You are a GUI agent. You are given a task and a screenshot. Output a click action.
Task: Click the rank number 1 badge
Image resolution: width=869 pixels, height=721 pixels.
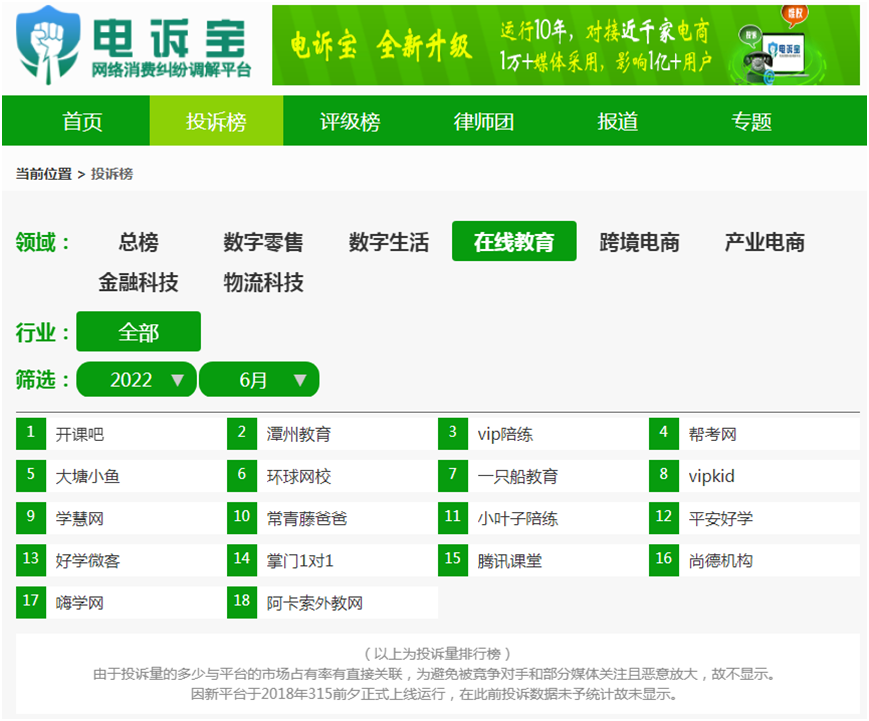click(x=31, y=433)
